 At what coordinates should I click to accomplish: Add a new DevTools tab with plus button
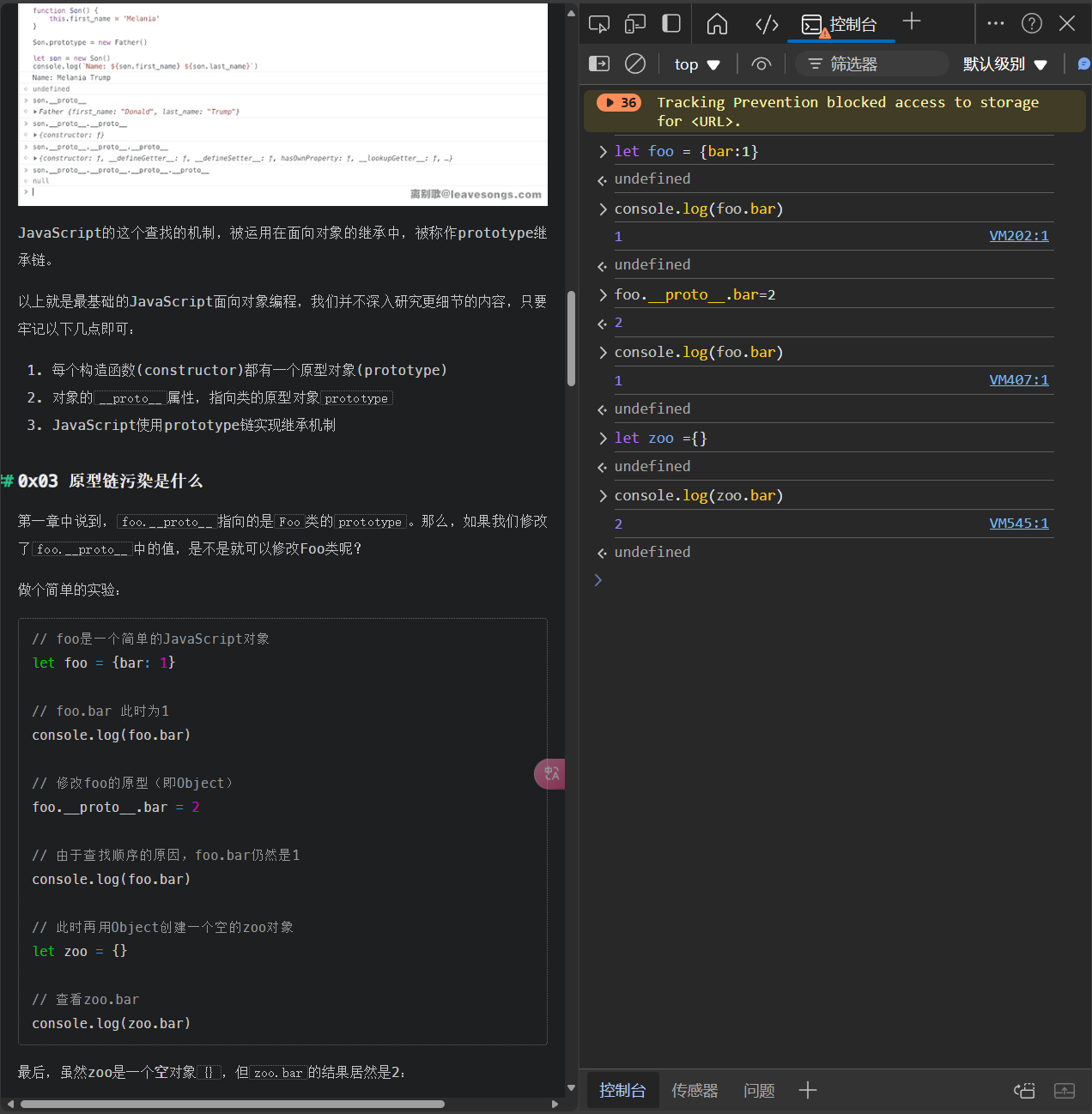[911, 21]
